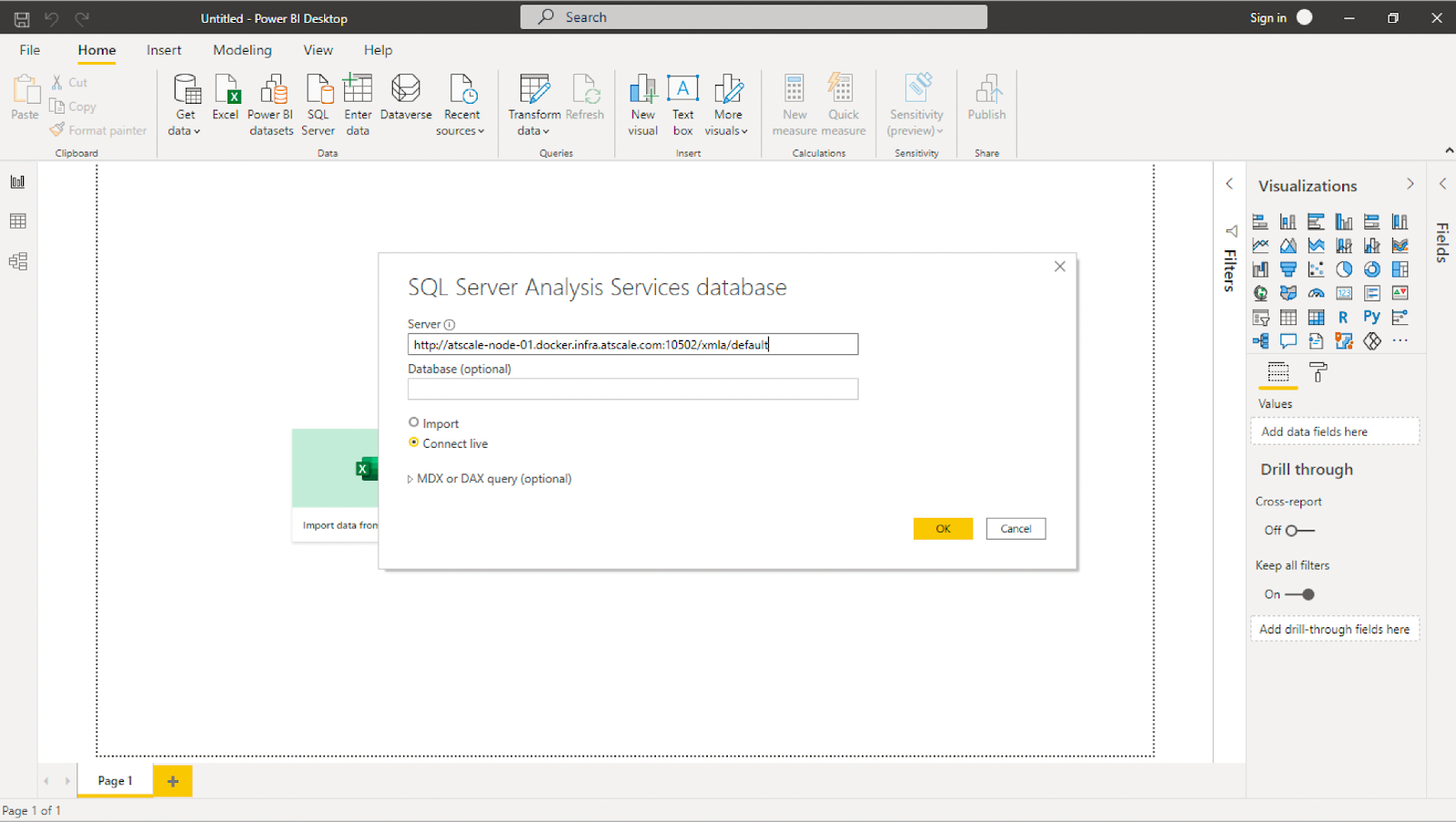Expand the Fields pane chevron
Screen dimensions: 1456x822
point(1442,184)
